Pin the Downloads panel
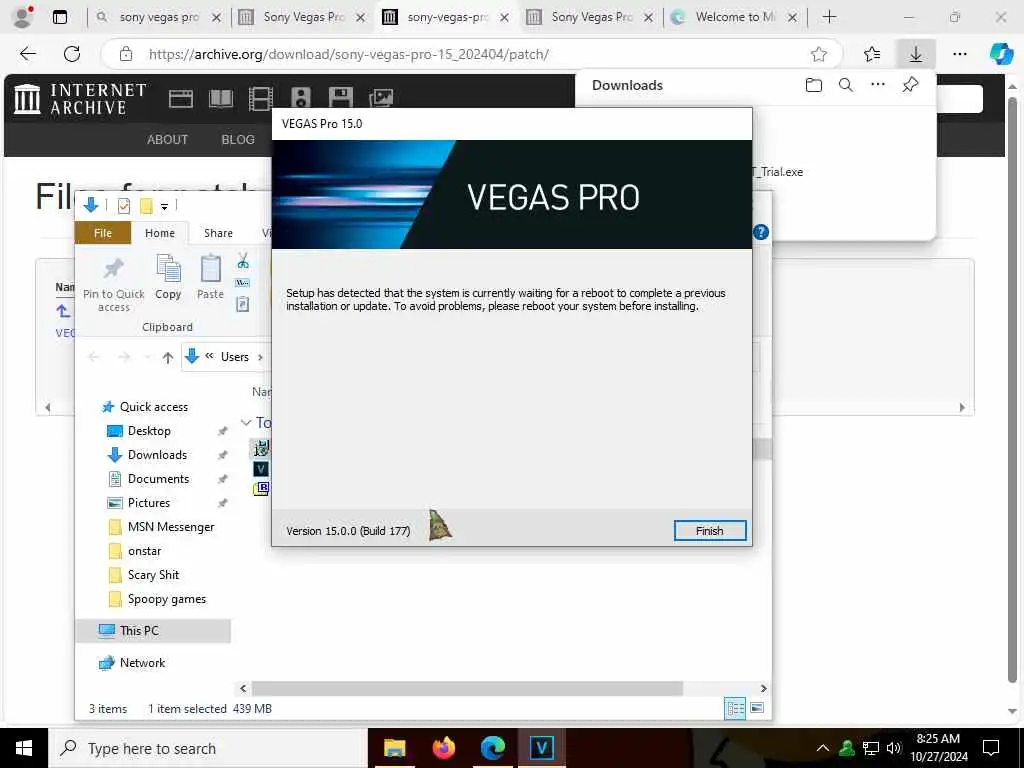The height and width of the screenshot is (768, 1024). (910, 85)
